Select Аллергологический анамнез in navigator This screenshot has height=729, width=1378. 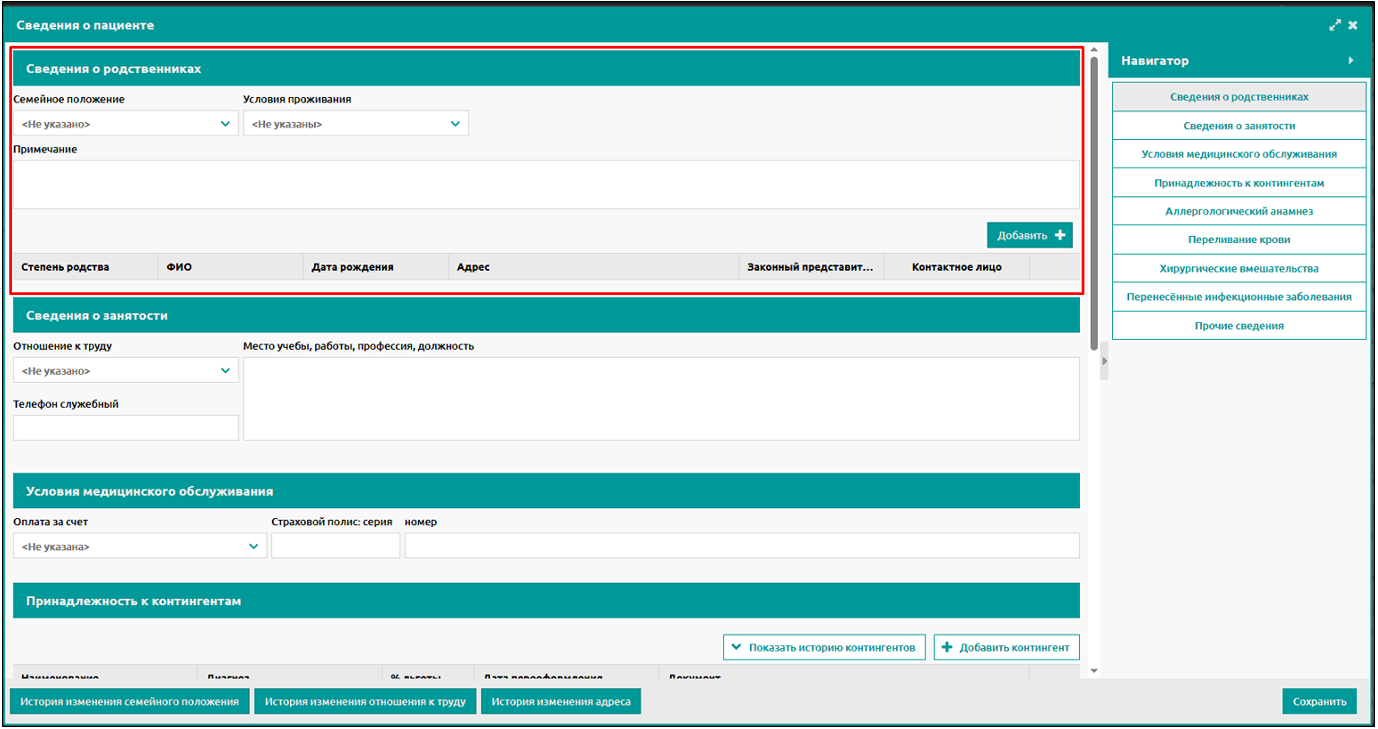1239,211
